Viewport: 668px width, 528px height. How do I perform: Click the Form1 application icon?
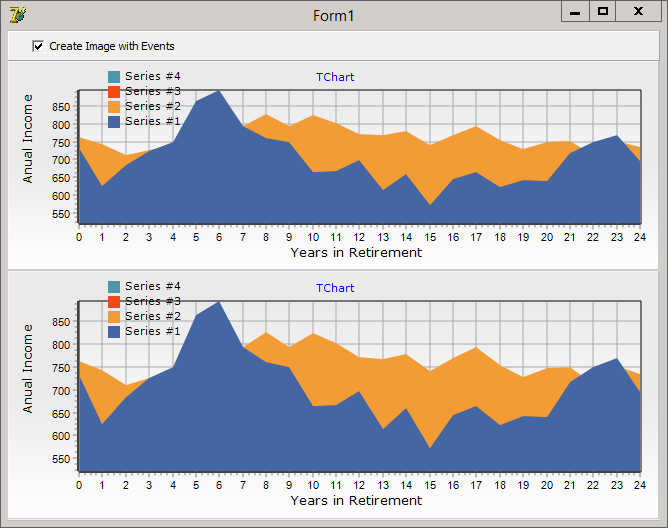(x=18, y=15)
